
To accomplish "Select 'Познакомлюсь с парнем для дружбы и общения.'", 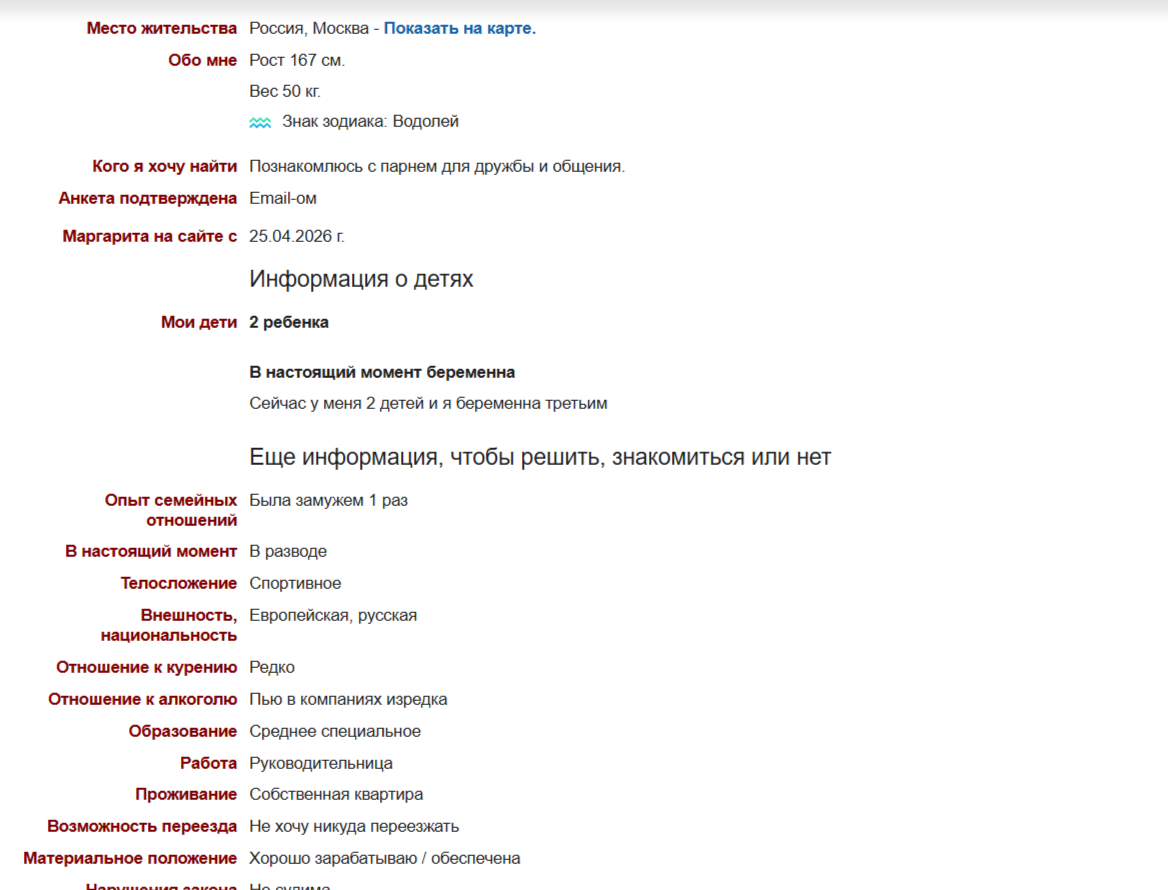I will [x=437, y=166].
